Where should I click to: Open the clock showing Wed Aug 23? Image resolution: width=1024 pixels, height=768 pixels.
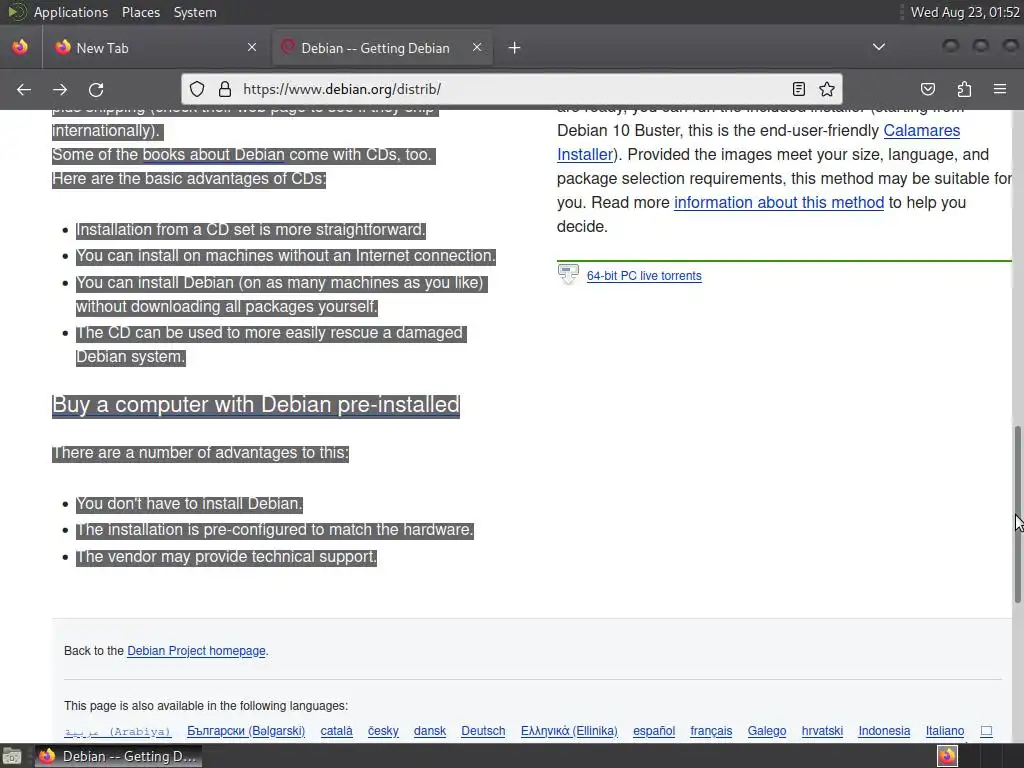click(x=965, y=12)
